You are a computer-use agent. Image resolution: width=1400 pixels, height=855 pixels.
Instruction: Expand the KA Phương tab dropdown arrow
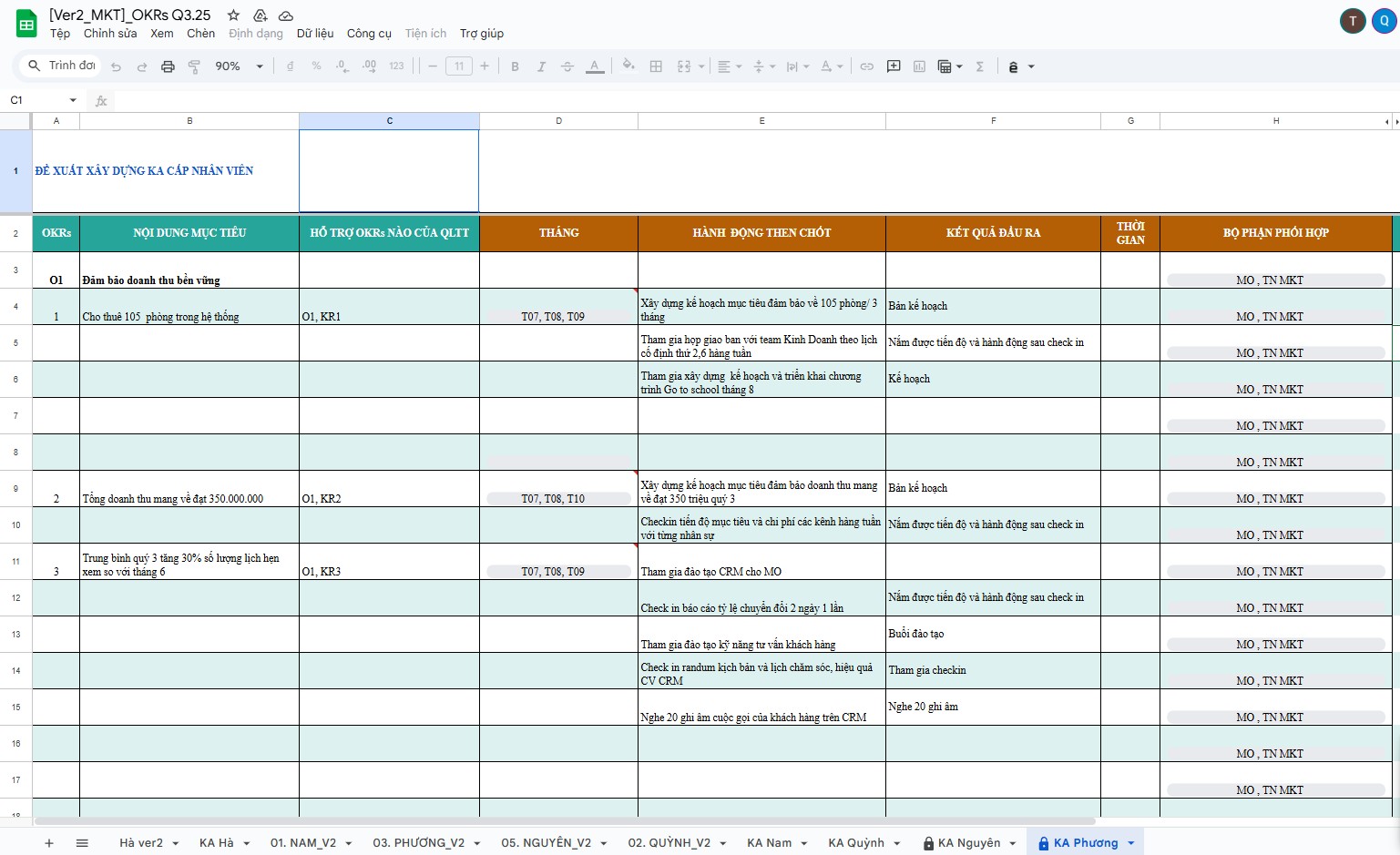[x=1131, y=843]
